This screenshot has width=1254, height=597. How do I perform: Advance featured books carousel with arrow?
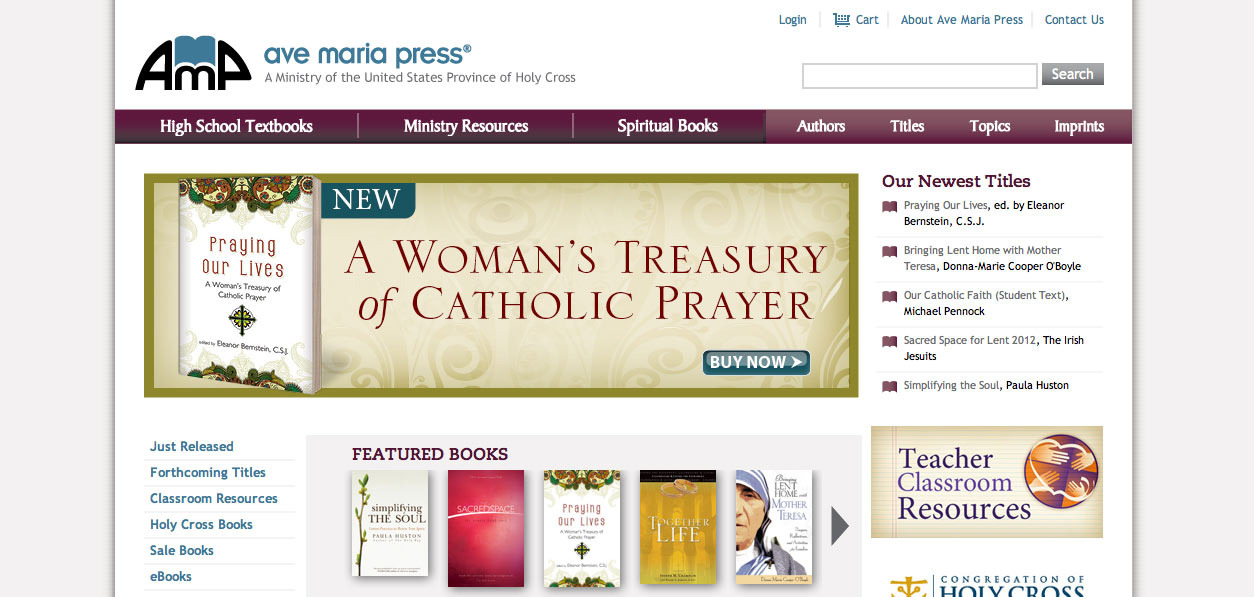pos(840,526)
